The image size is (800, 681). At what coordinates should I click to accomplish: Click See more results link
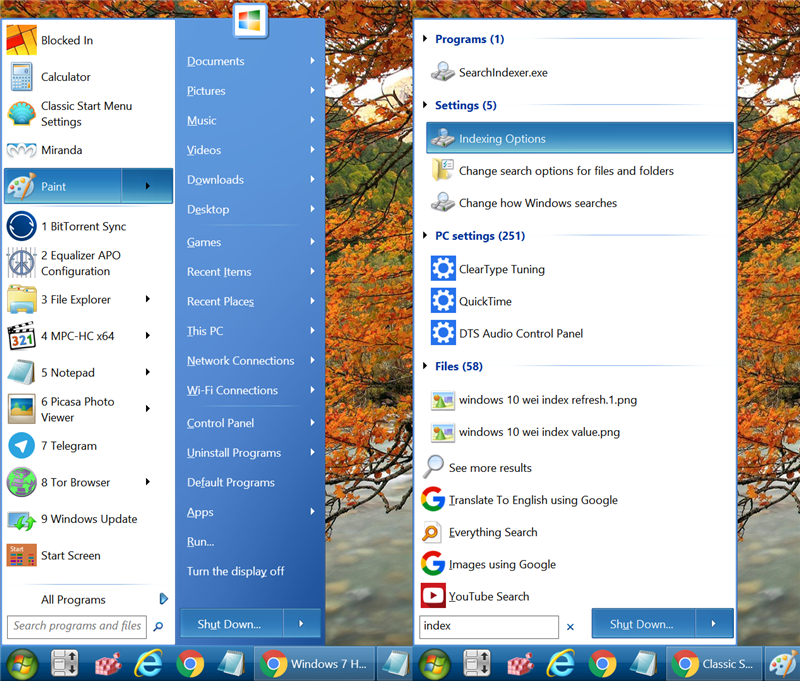point(490,468)
